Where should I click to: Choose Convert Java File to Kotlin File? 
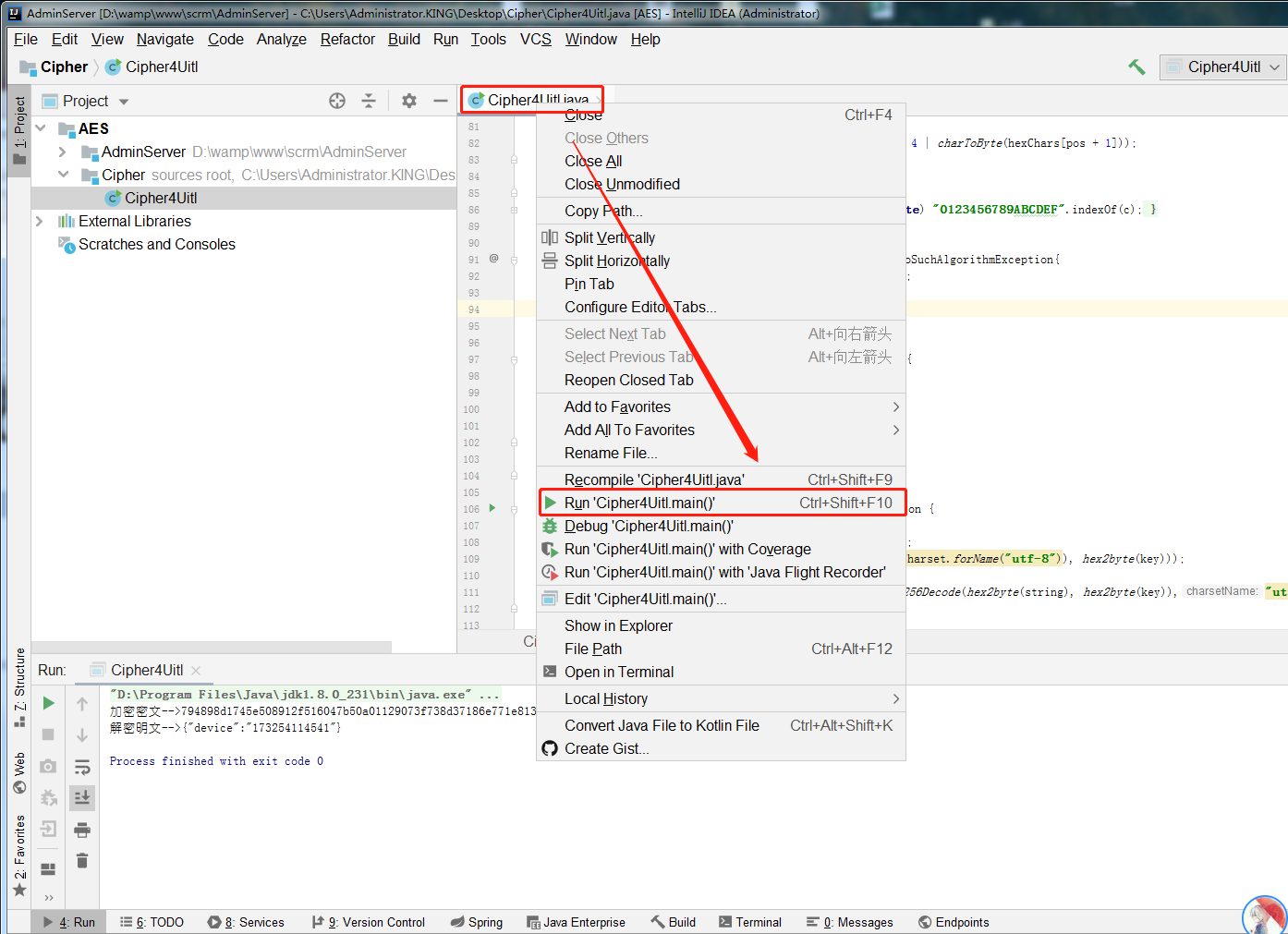pyautogui.click(x=721, y=725)
